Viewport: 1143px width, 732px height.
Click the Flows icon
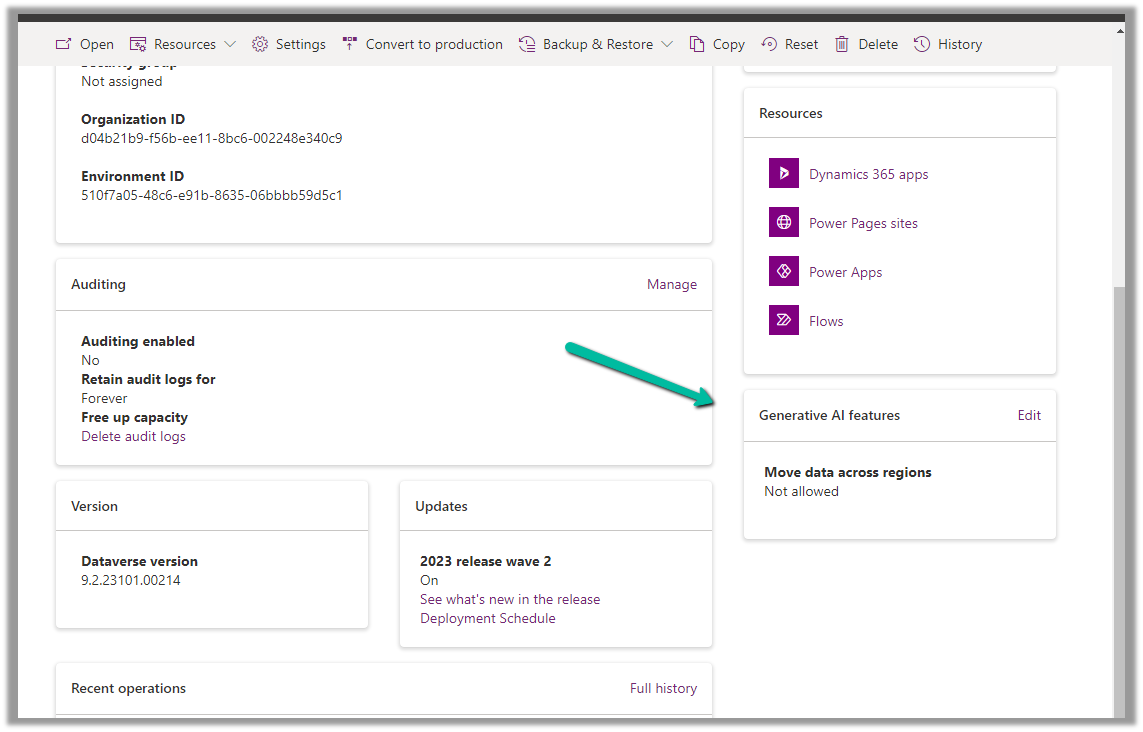point(783,320)
